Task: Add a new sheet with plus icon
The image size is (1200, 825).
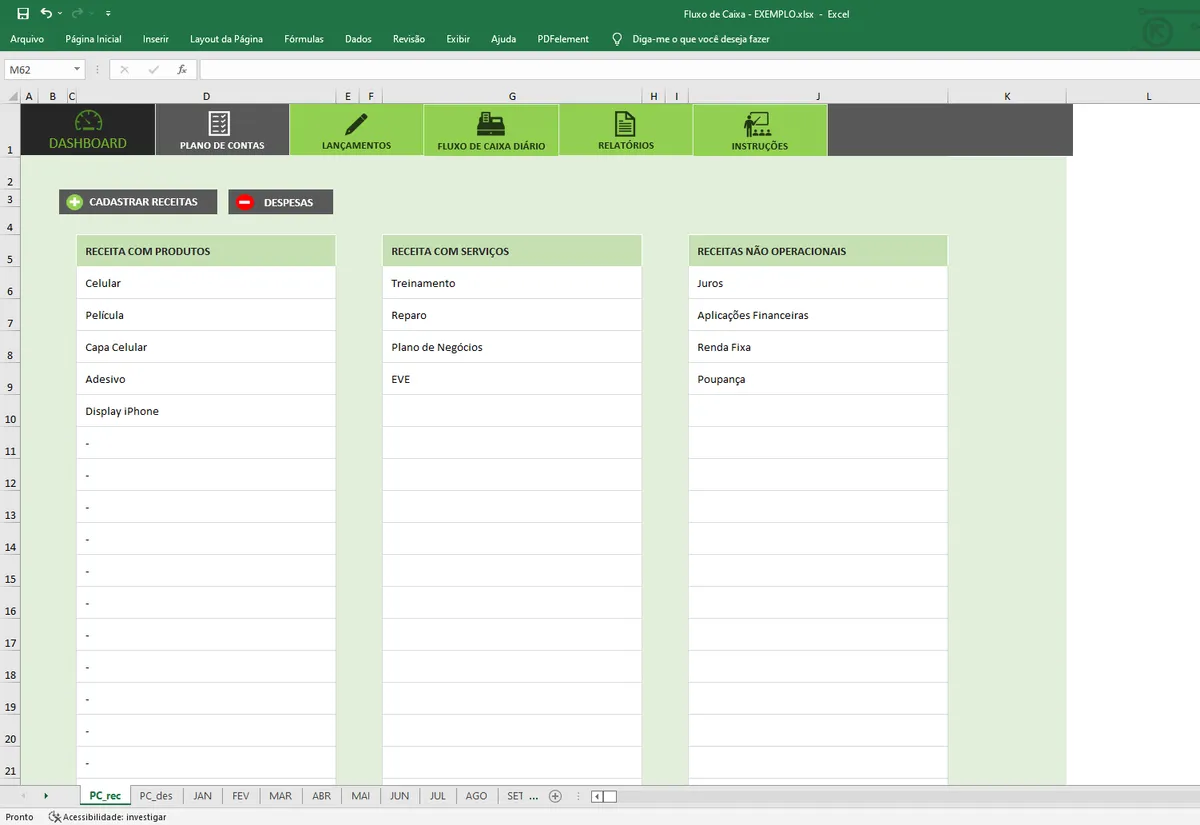Action: click(555, 796)
